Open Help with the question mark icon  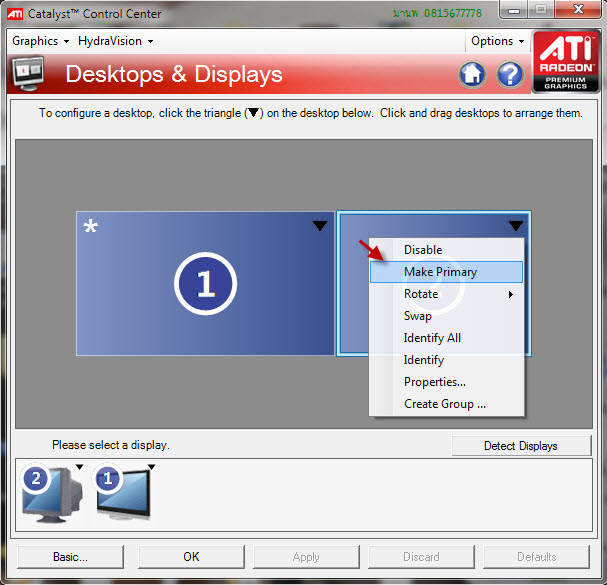click(x=510, y=74)
